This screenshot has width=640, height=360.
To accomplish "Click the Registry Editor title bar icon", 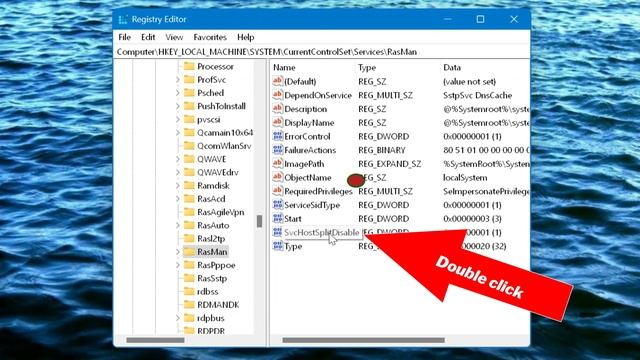I will tap(123, 19).
